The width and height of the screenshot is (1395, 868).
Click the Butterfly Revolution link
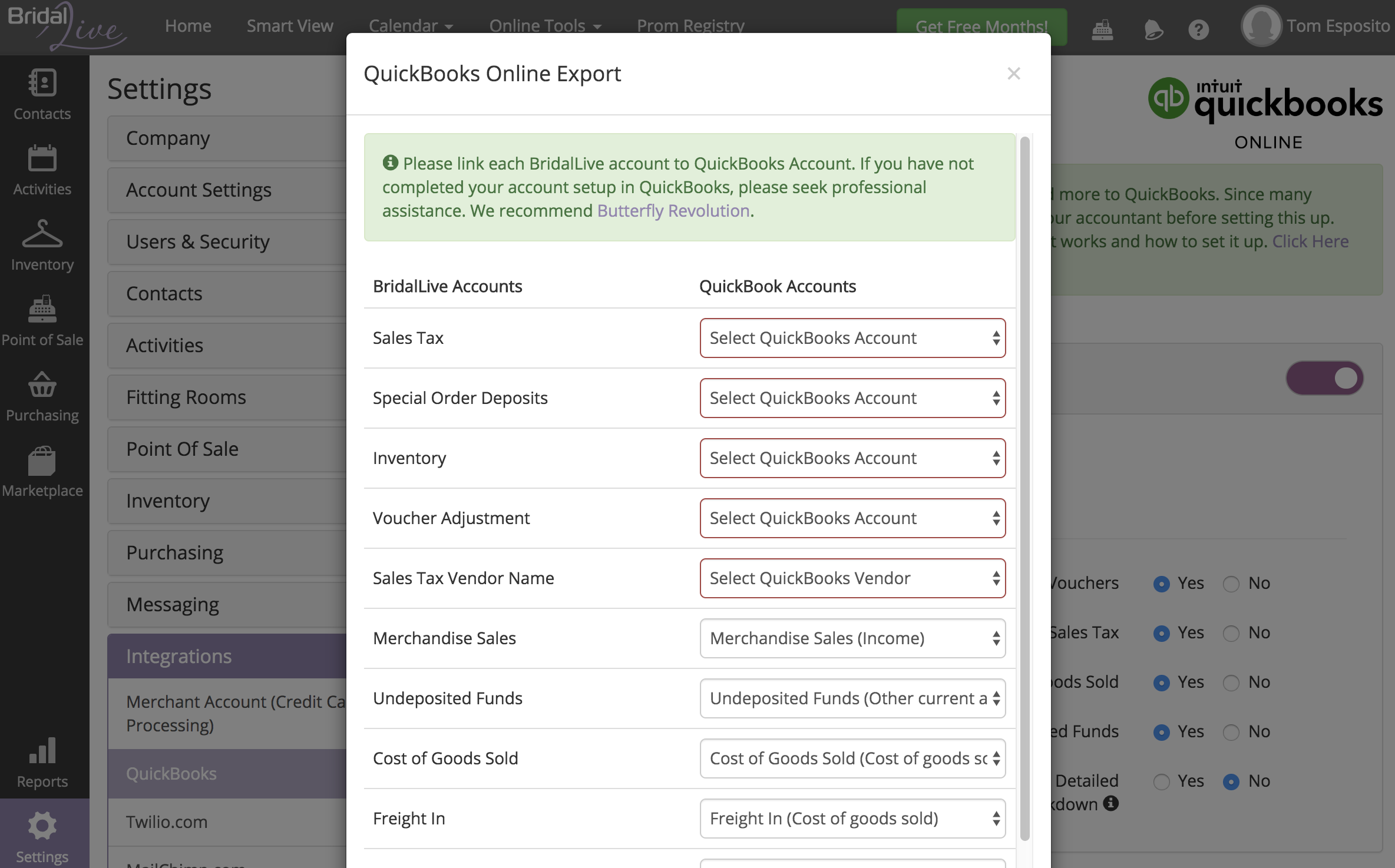pyautogui.click(x=673, y=211)
